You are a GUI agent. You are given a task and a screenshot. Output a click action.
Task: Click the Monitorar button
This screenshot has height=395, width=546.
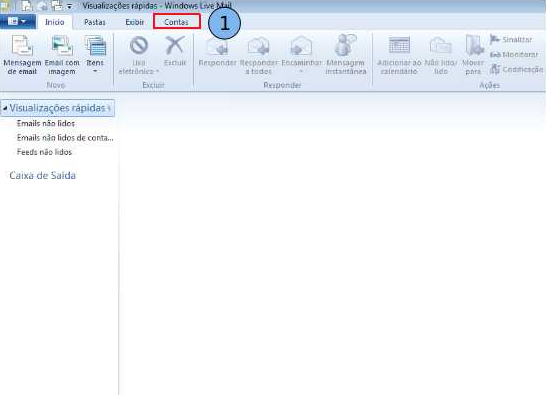[x=514, y=54]
